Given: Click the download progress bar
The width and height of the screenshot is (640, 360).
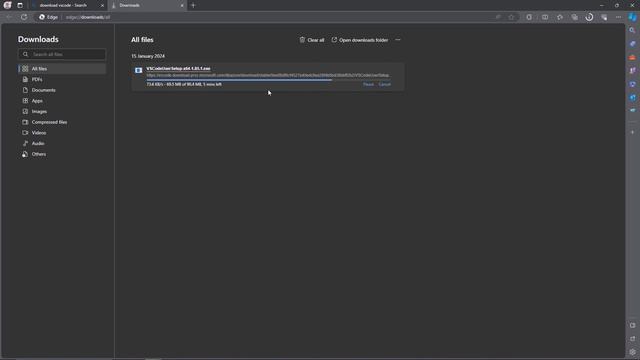Looking at the screenshot, I should tap(268, 80).
